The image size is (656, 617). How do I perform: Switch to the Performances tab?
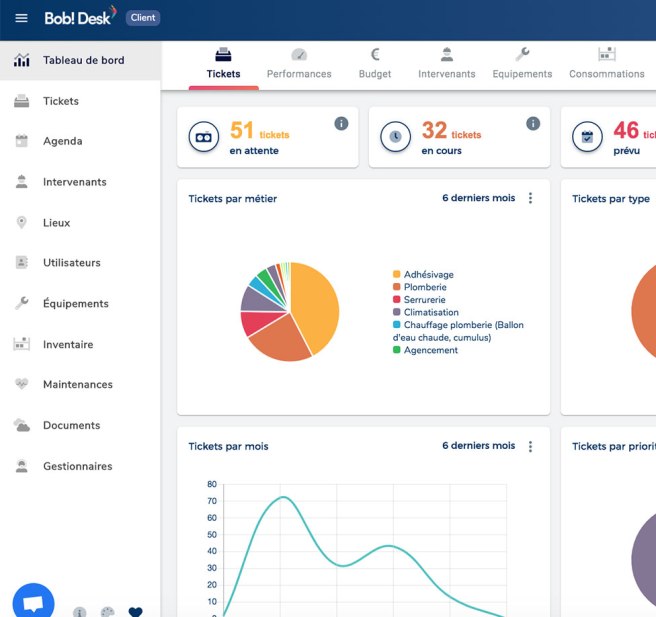(x=299, y=64)
